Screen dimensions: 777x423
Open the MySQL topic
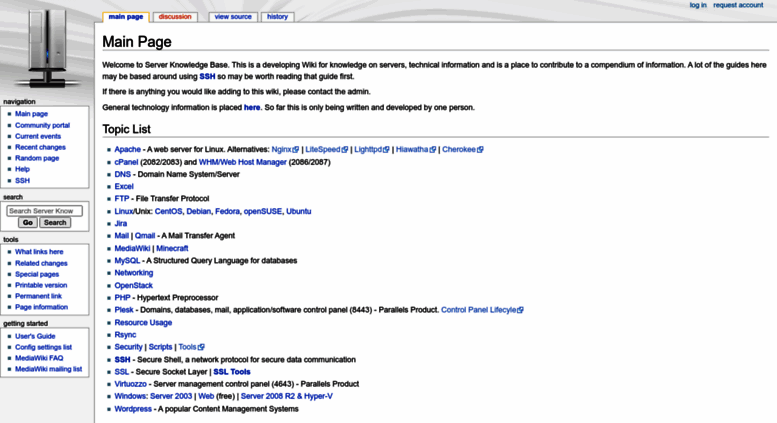point(127,261)
